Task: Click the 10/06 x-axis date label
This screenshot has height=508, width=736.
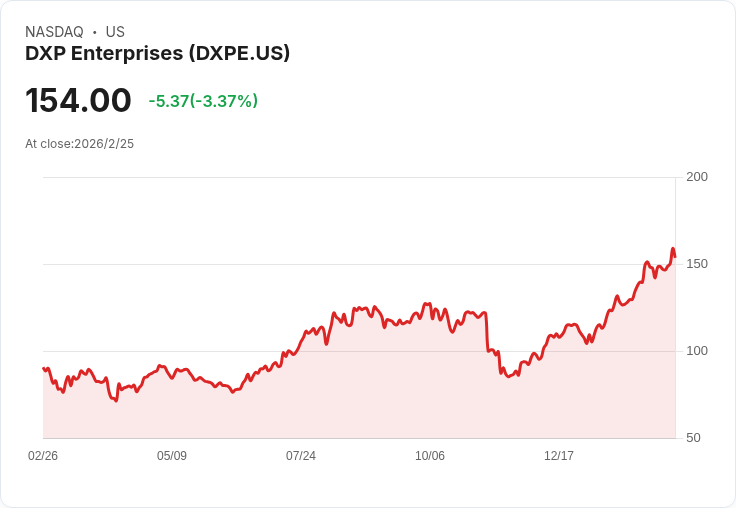Action: point(429,455)
